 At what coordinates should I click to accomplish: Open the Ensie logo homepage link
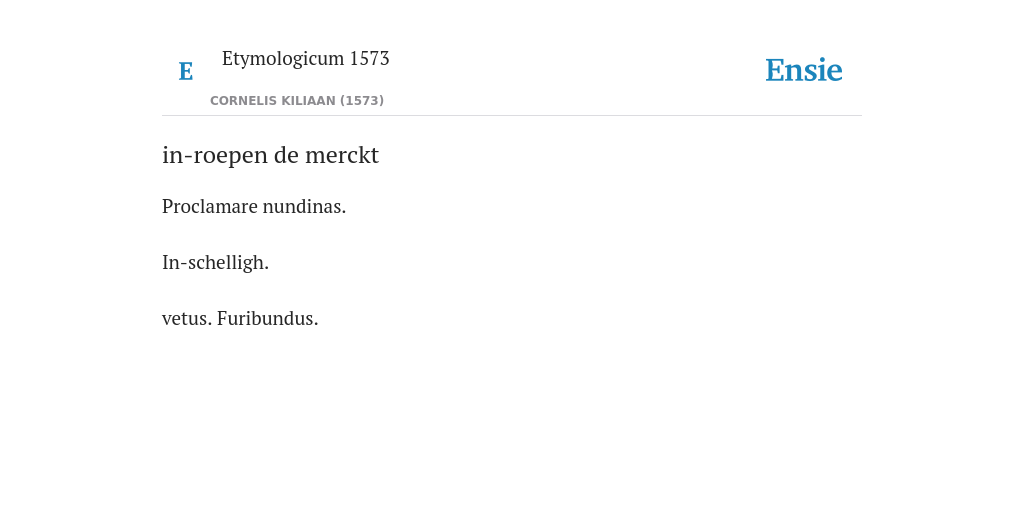804,70
